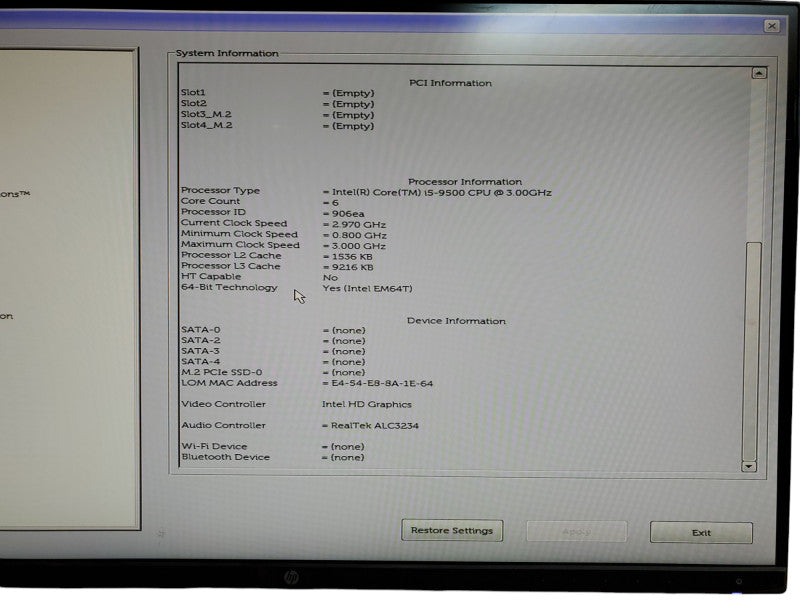Click the M.2 PCIe SSD-0 label
This screenshot has height=600, width=800.
coord(222,372)
